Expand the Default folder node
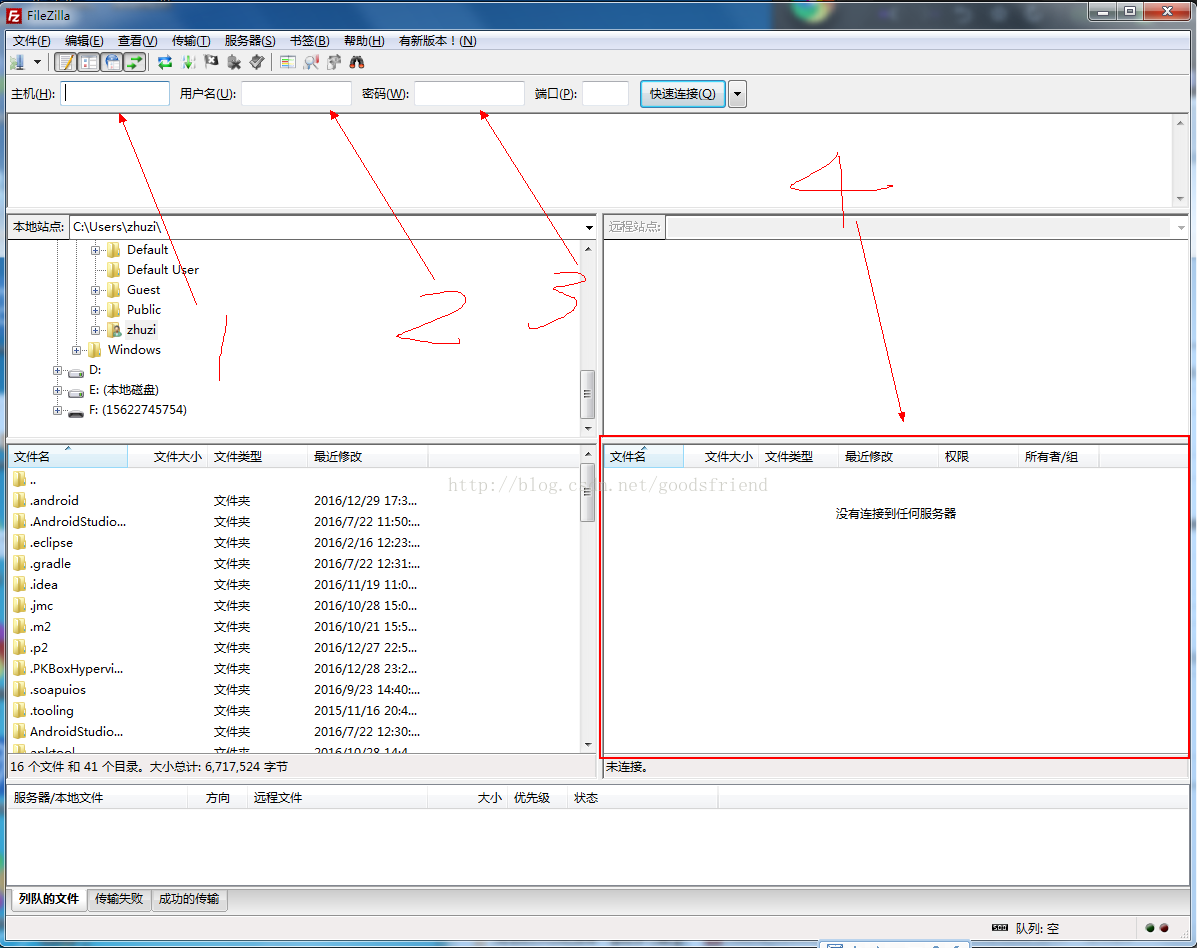 [95, 250]
